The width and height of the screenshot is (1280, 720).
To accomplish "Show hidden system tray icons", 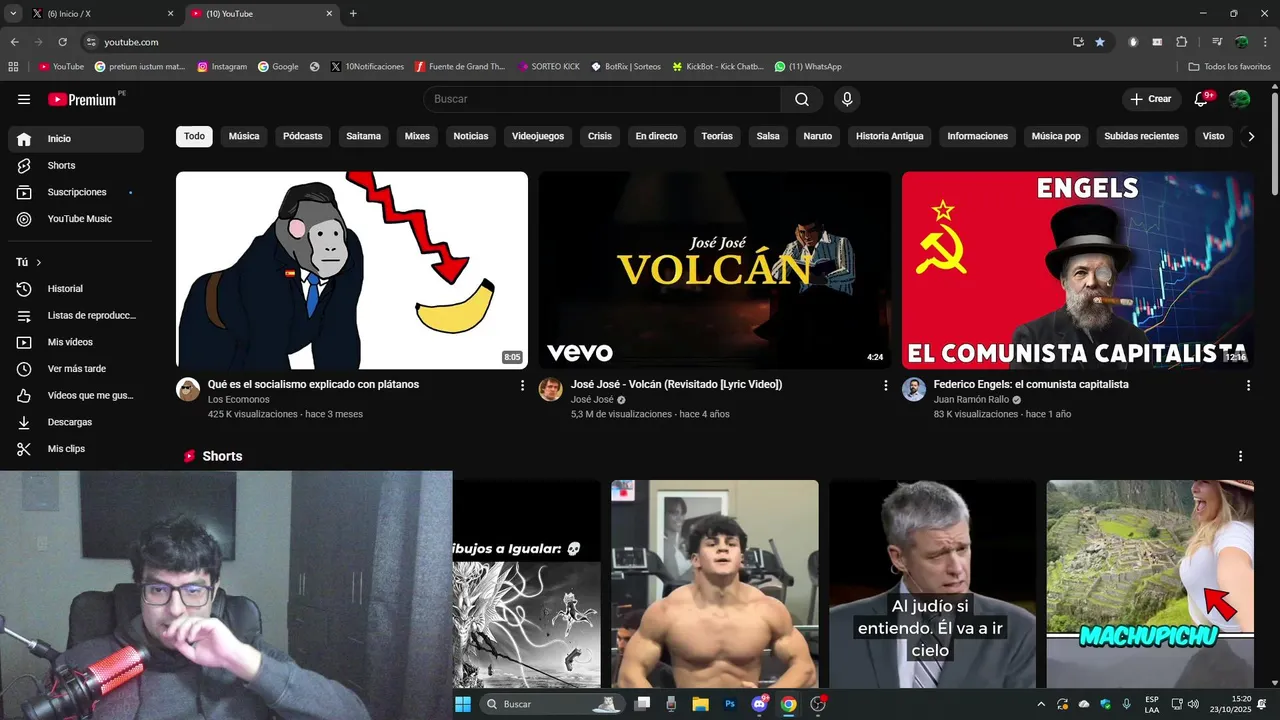I will [x=1041, y=704].
